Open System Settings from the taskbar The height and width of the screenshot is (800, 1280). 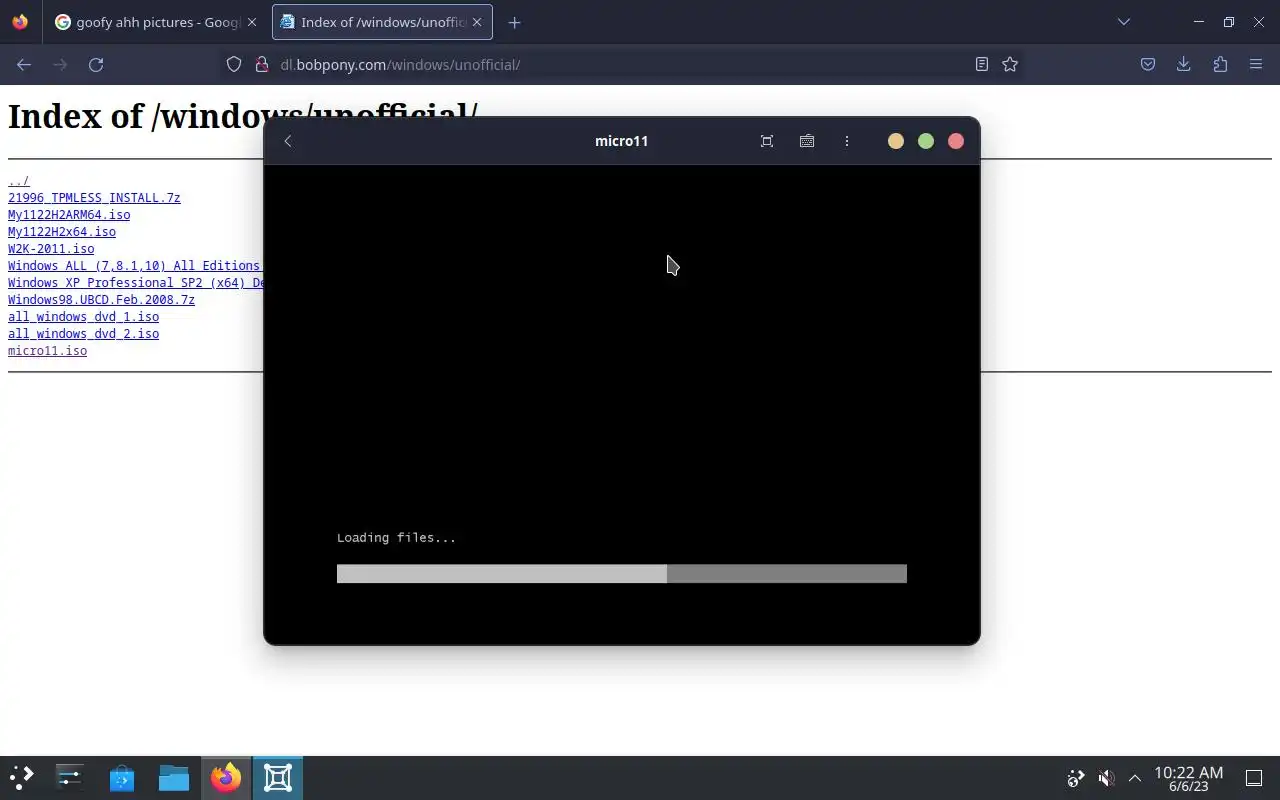click(70, 778)
